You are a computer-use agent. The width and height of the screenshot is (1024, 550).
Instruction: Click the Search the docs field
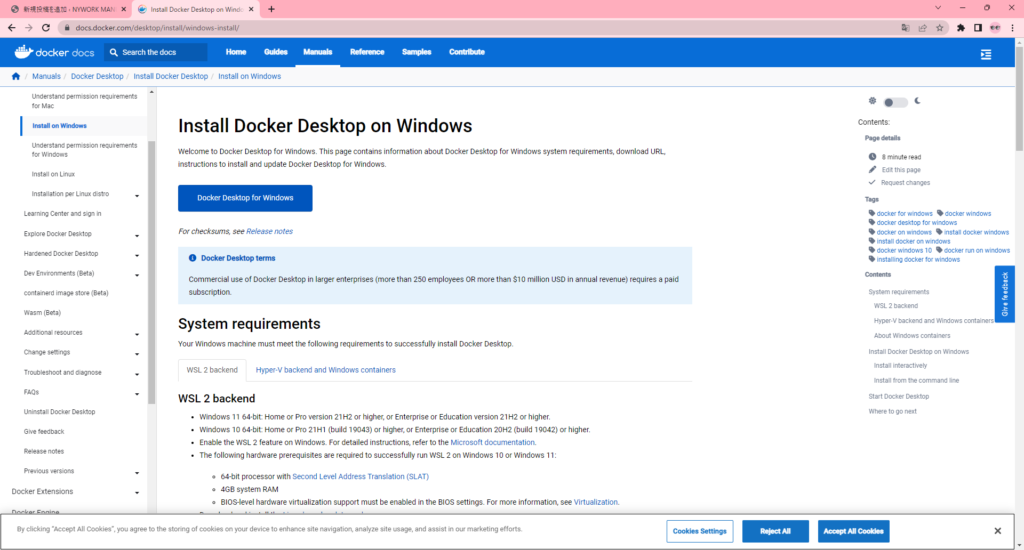pos(160,52)
